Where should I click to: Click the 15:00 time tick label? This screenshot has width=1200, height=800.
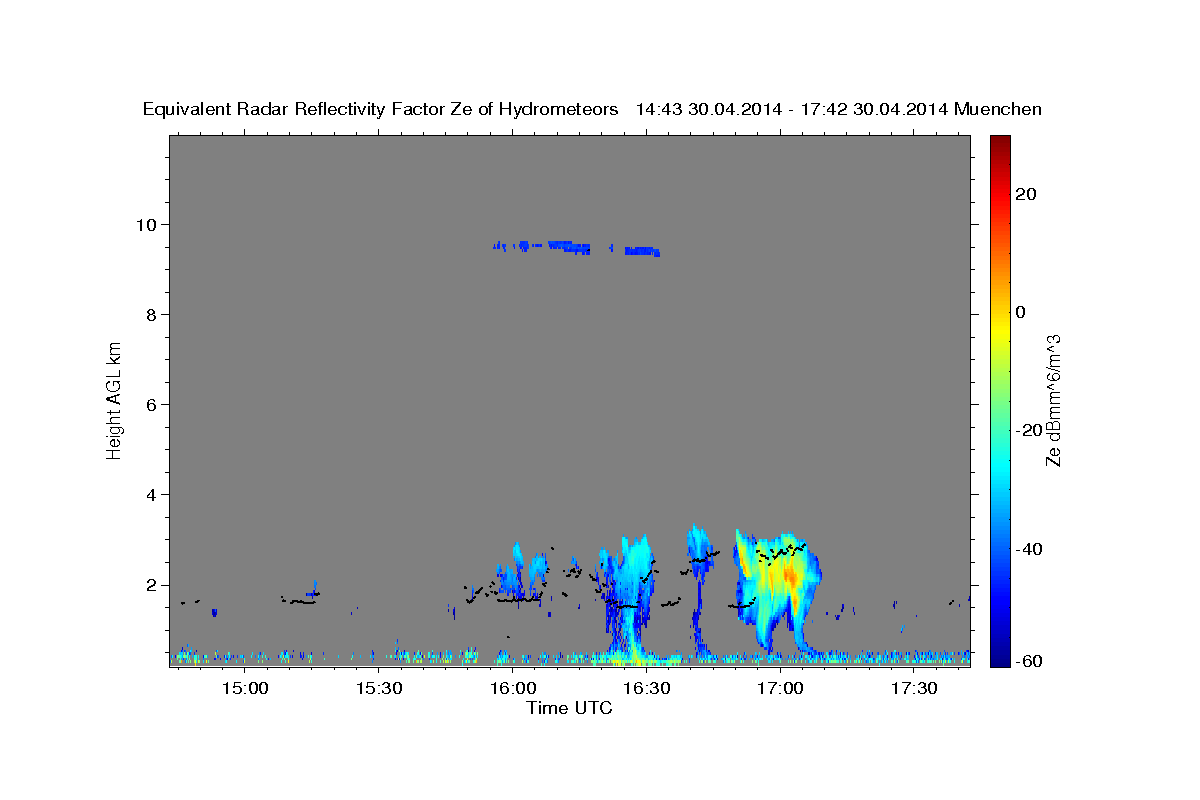(244, 689)
